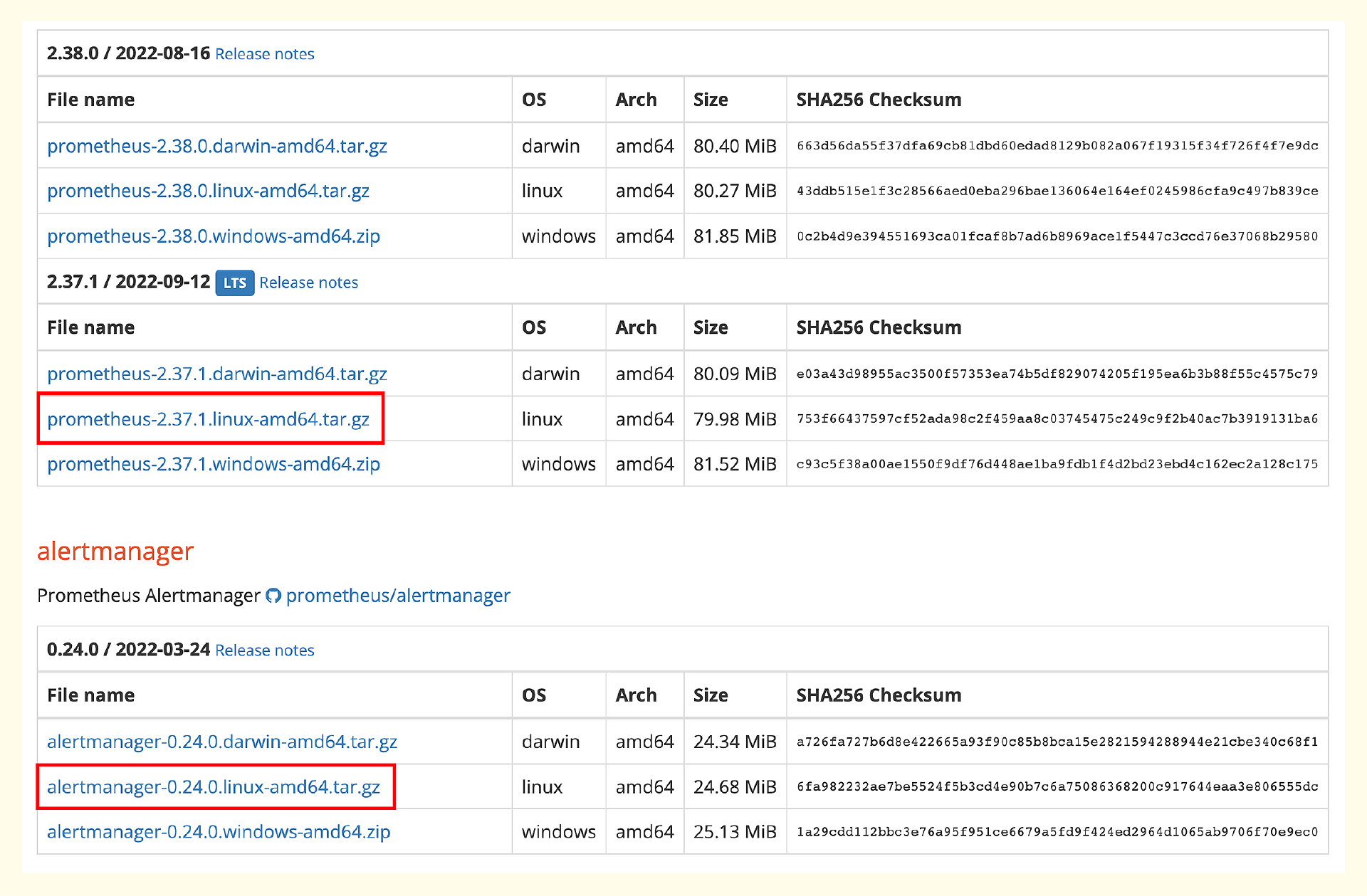The image size is (1367, 896).
Task: Click the 80.27 MiB size cell
Action: coord(735,191)
